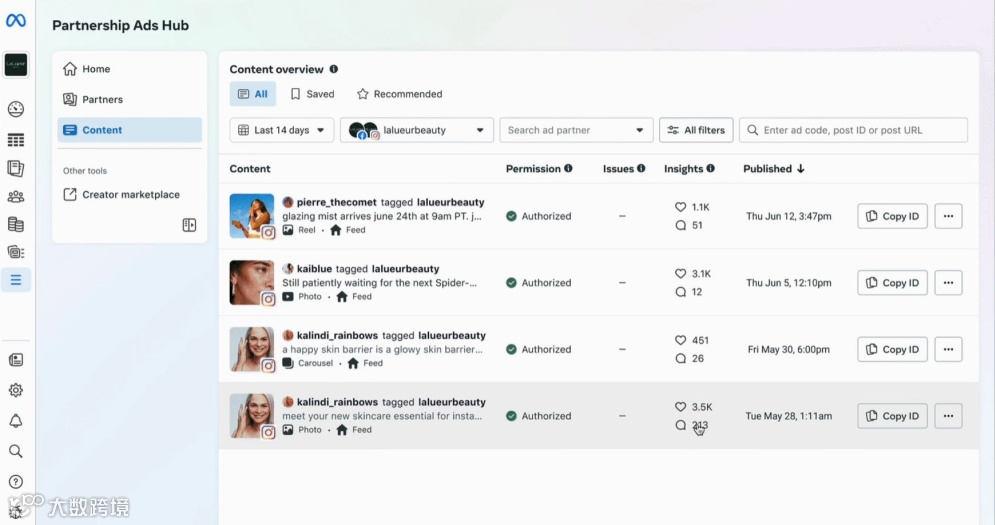Copy ID for Tue May 28 post

tap(892, 416)
